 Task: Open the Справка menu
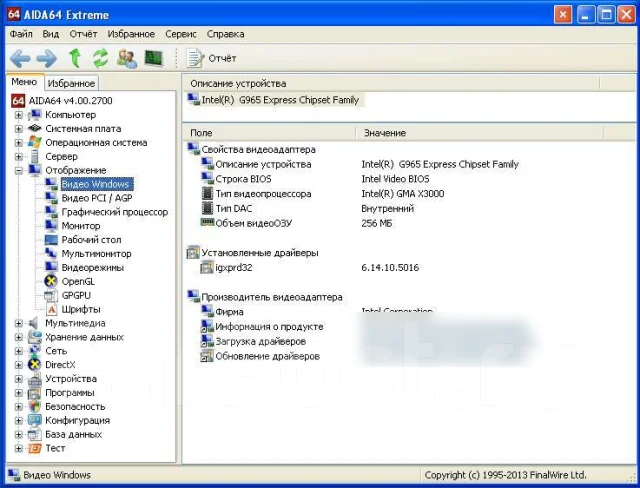tap(225, 34)
